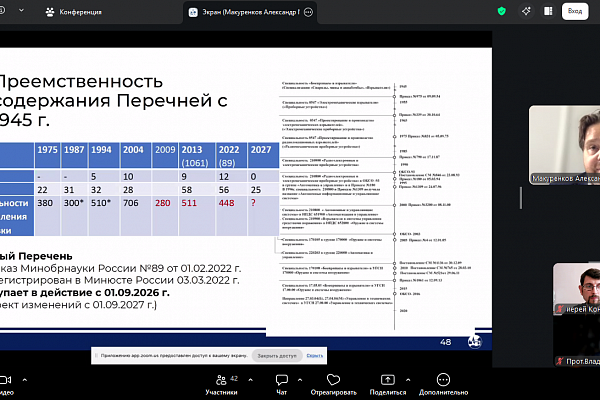This screenshot has height=400, width=600.
Task: Click the red 511 table value
Action: 189,203
